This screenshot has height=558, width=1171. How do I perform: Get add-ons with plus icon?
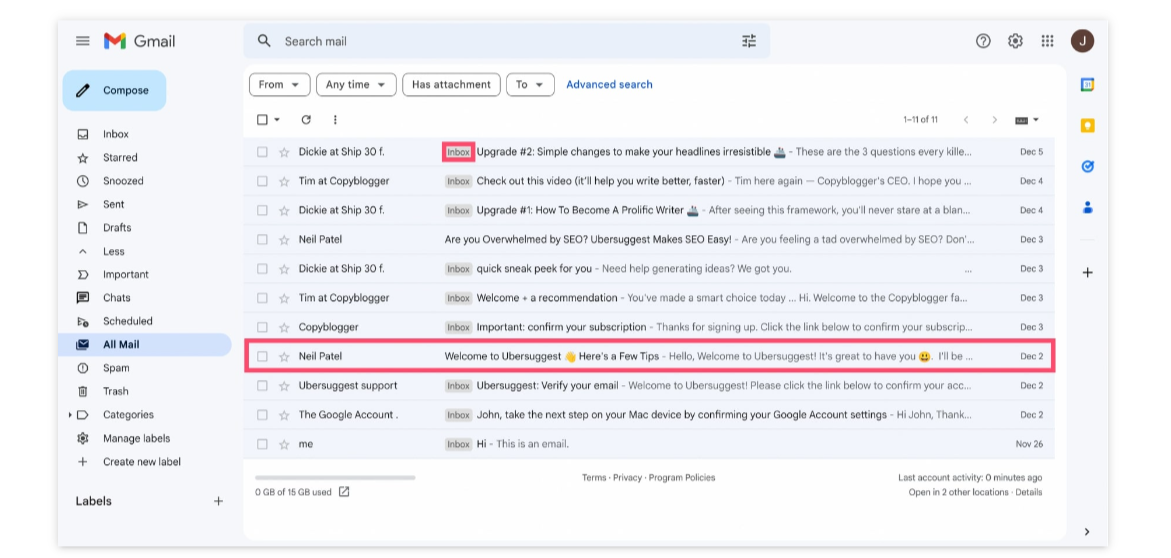point(1087,273)
